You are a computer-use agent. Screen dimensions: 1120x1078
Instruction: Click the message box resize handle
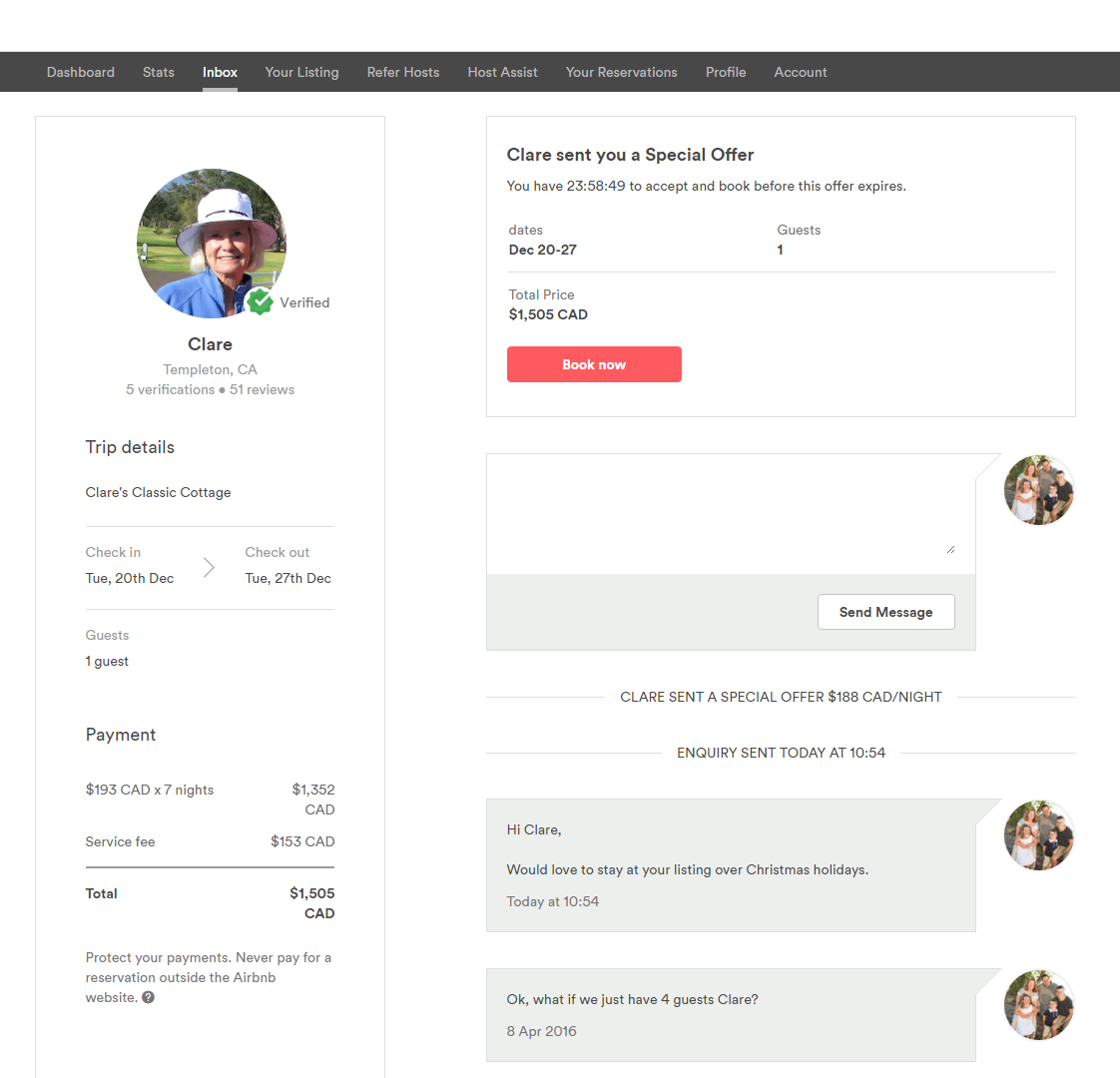pyautogui.click(x=950, y=549)
